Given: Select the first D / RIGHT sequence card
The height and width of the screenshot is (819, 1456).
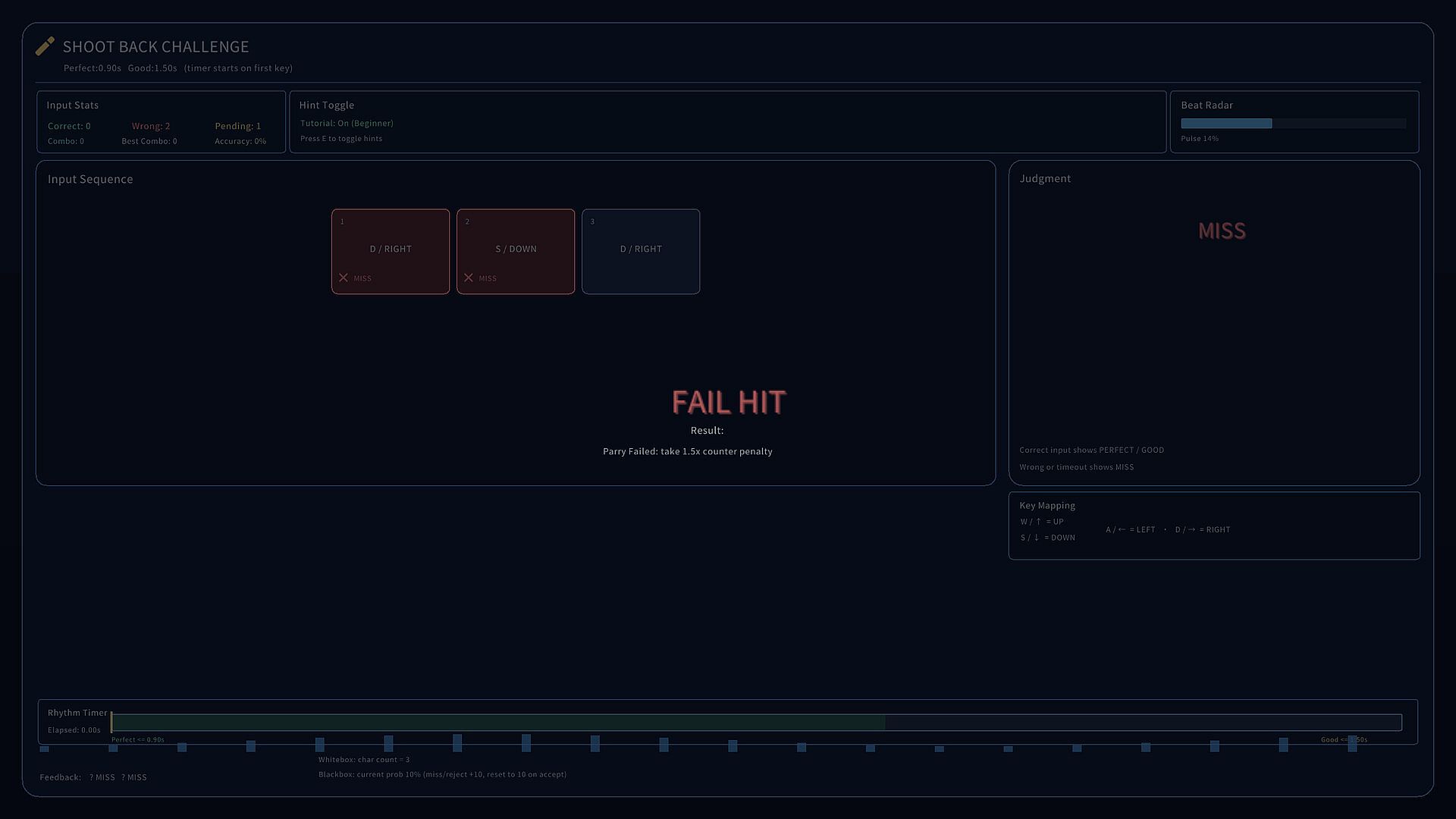Looking at the screenshot, I should [391, 252].
